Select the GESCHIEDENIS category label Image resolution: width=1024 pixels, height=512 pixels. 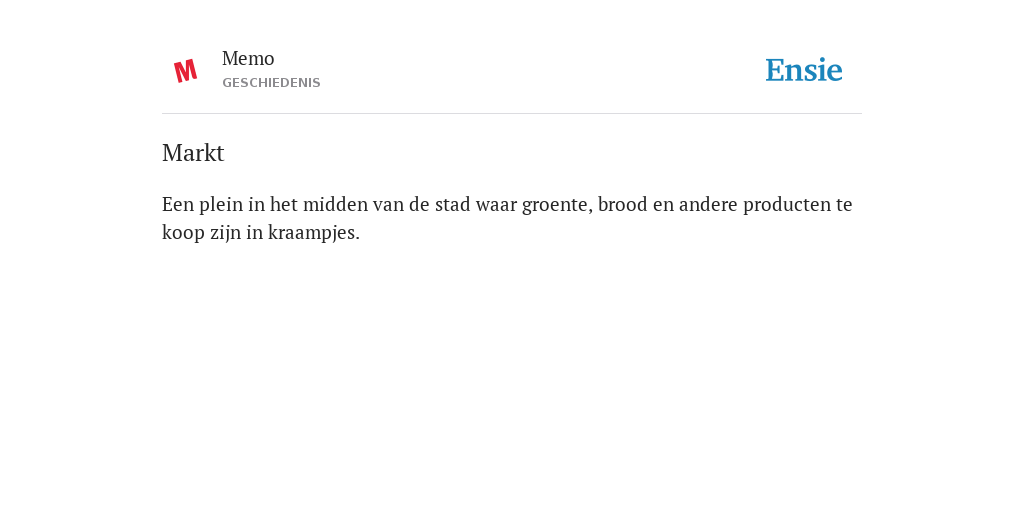point(271,83)
